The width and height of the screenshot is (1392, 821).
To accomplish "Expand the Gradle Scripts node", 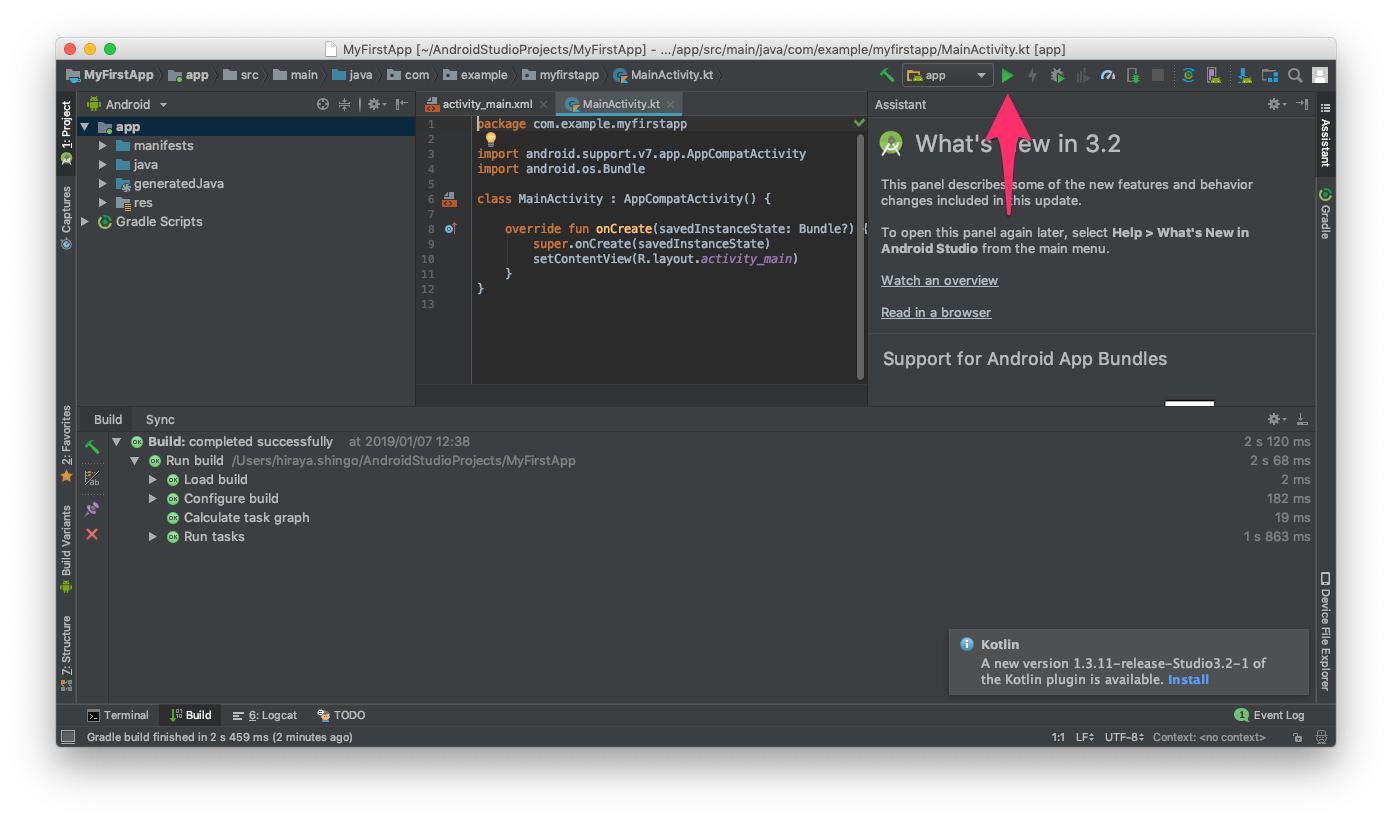I will [x=85, y=222].
